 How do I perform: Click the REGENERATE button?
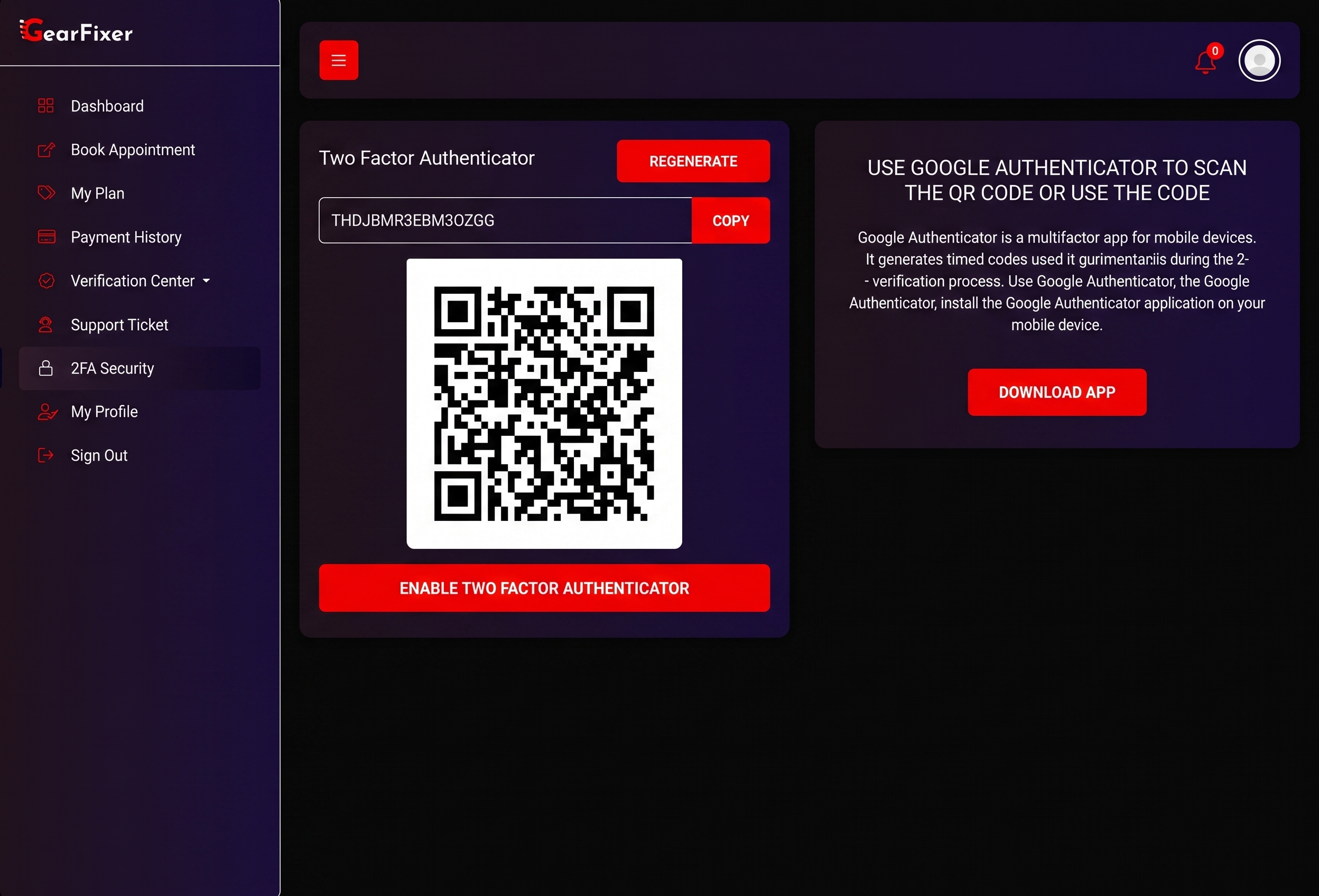[693, 161]
